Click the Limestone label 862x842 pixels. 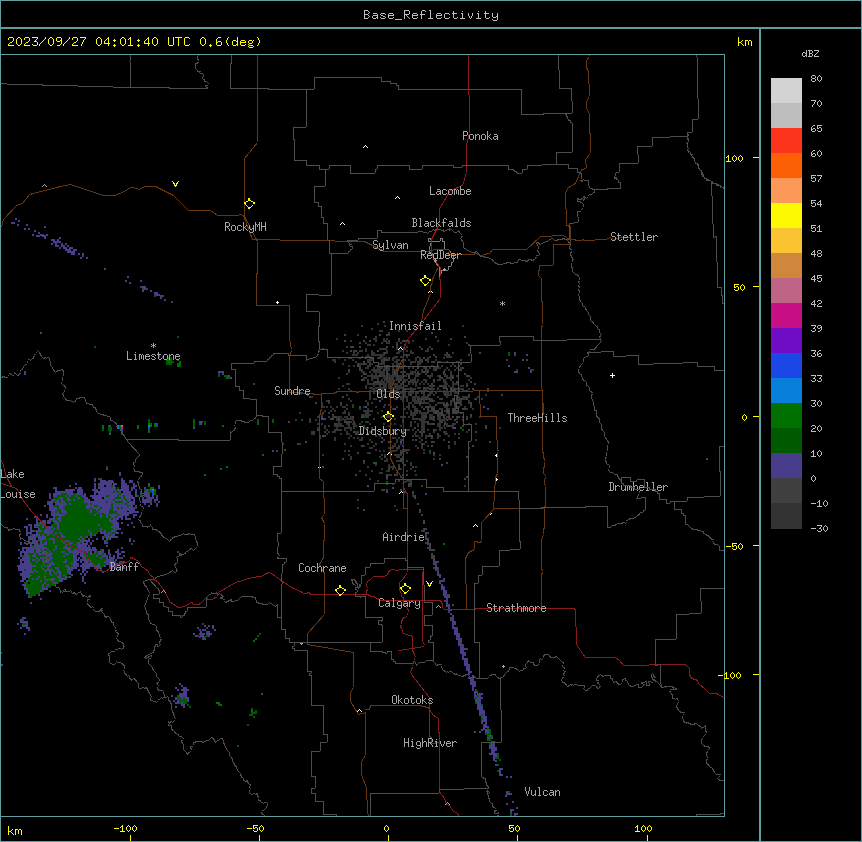coord(153,356)
